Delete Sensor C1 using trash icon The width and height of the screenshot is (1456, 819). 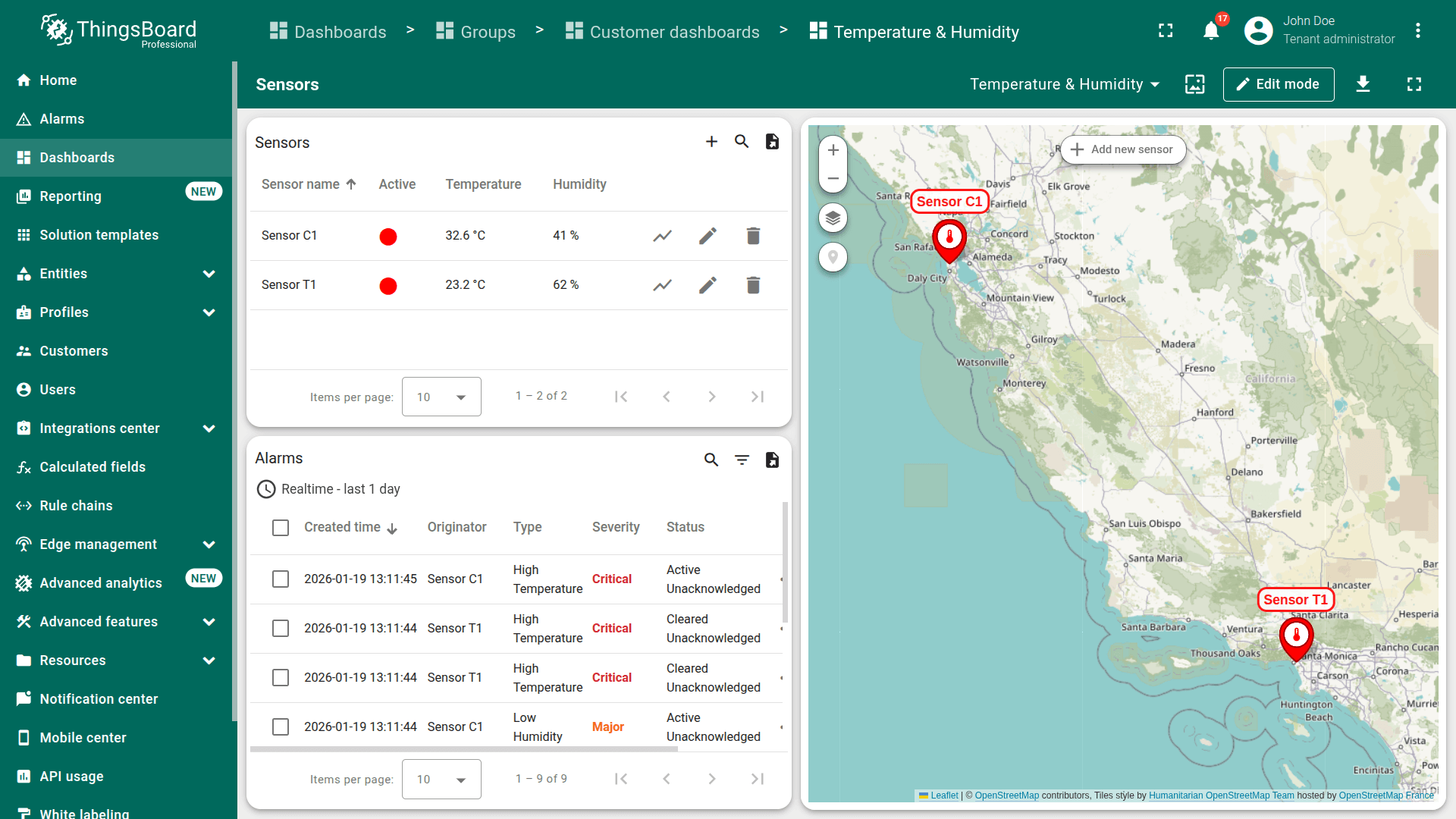[753, 236]
